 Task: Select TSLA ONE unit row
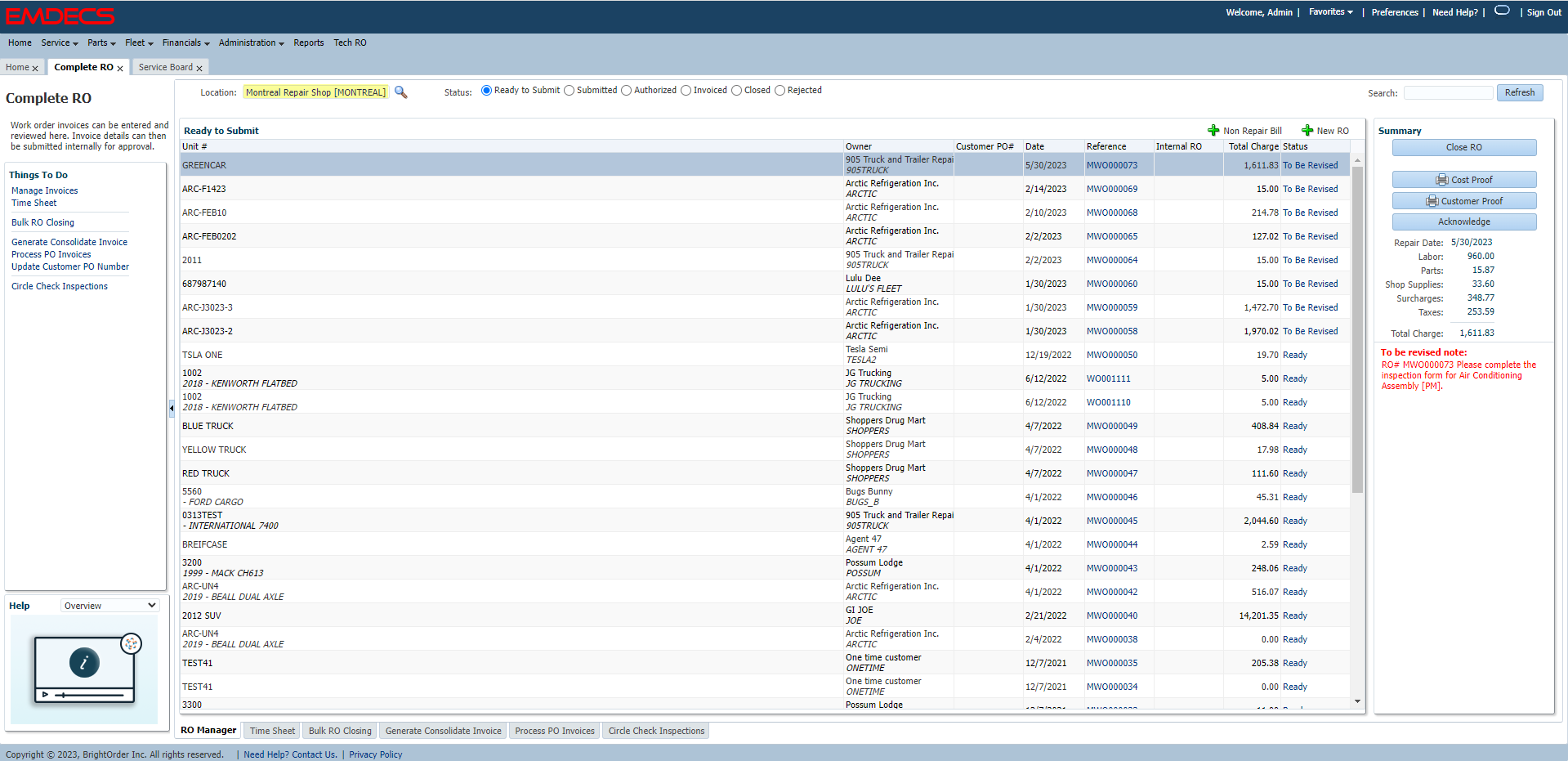point(765,355)
